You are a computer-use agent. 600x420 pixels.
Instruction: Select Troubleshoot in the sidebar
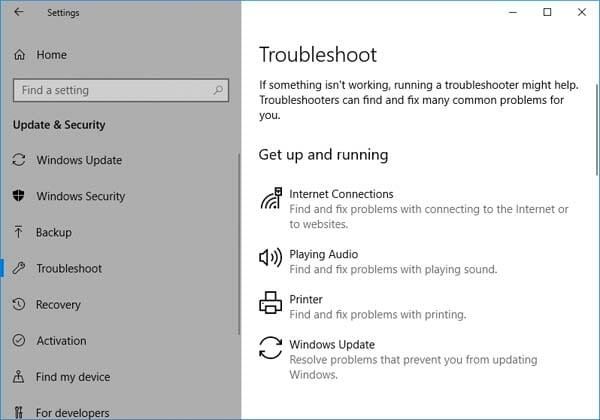(69, 269)
